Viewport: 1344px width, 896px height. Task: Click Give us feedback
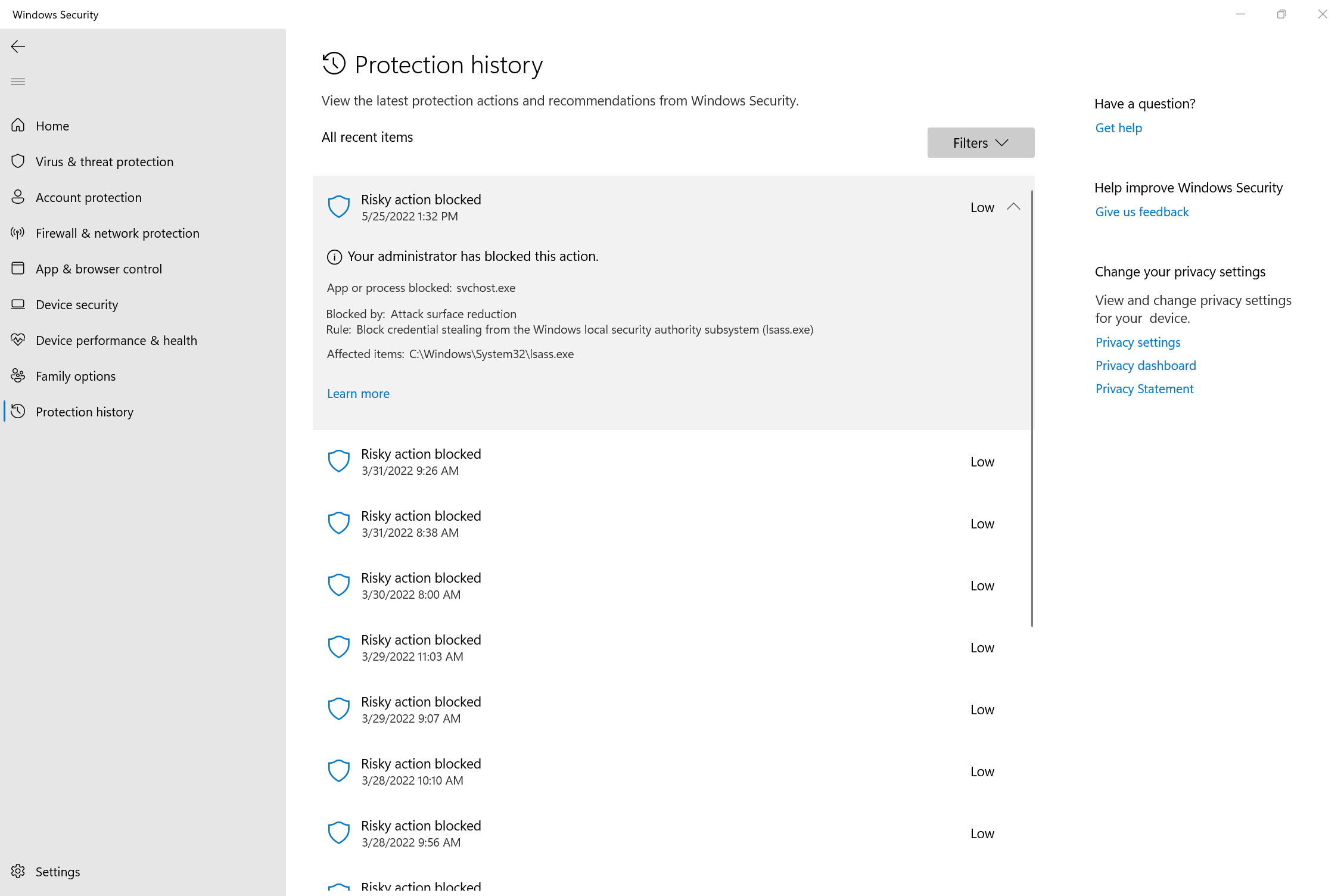(x=1141, y=211)
